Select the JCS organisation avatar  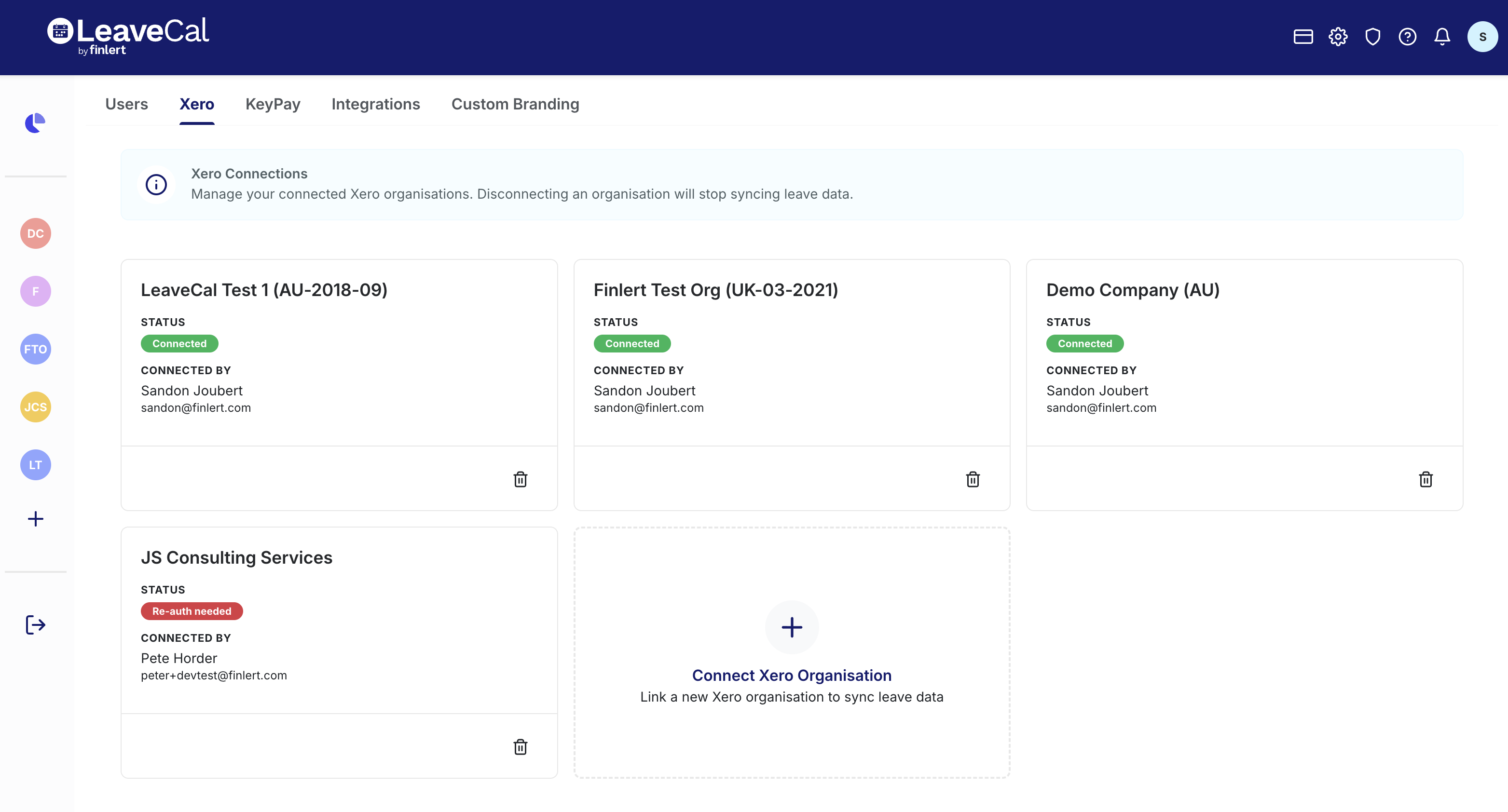[36, 407]
